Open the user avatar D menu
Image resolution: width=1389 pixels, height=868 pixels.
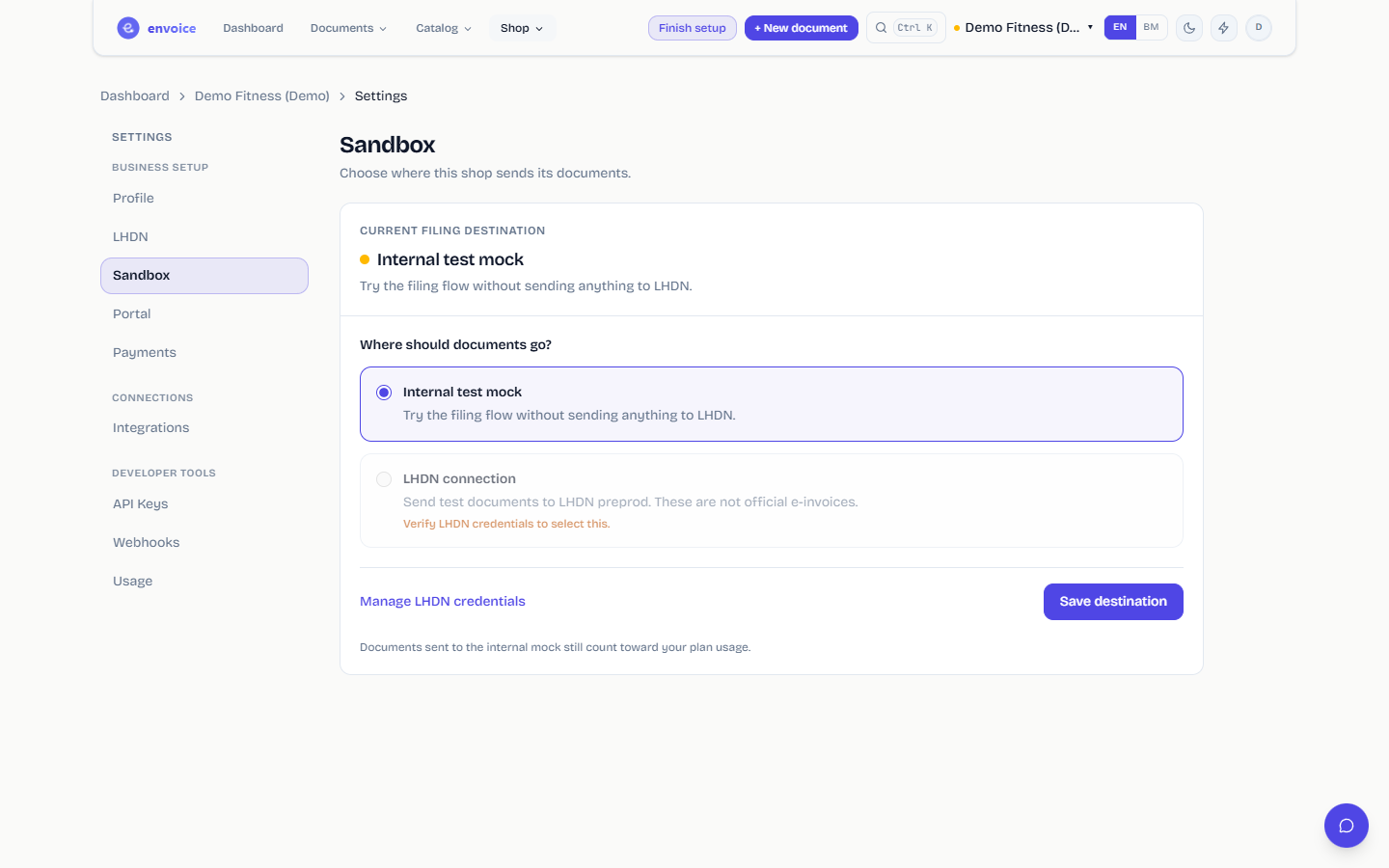(1259, 28)
